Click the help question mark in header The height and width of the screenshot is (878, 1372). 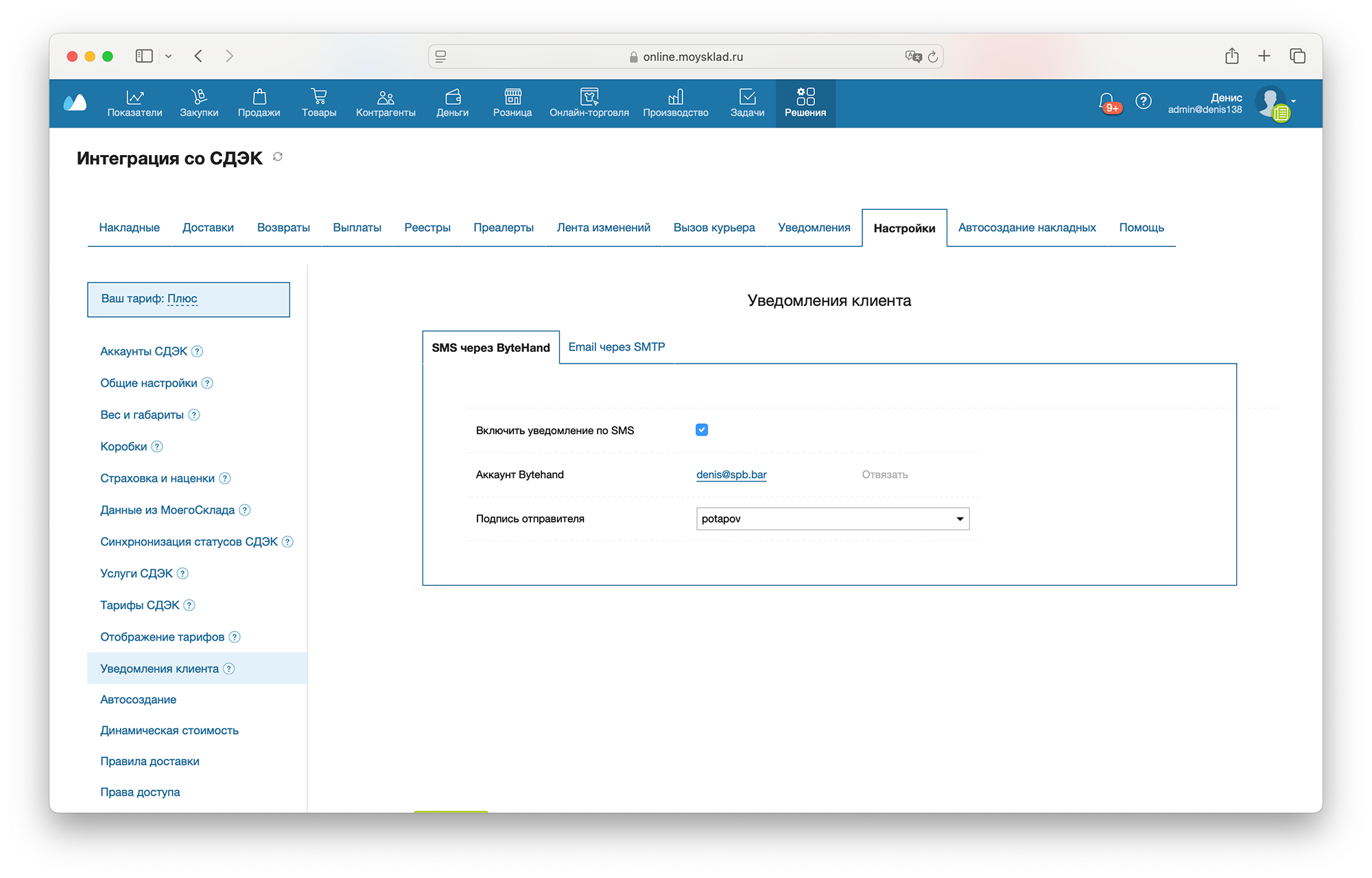pyautogui.click(x=1143, y=102)
